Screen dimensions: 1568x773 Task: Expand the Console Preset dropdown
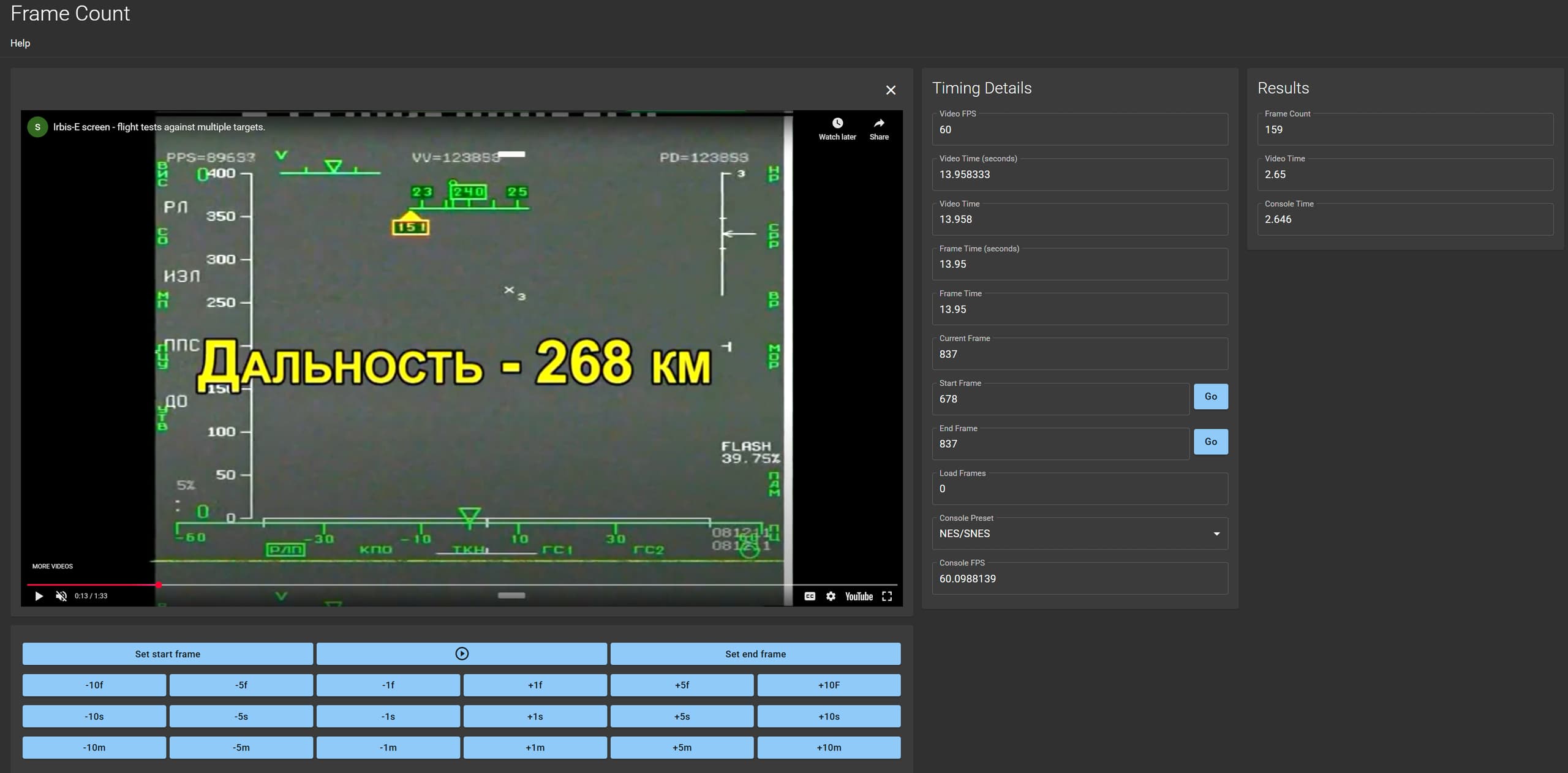click(x=1079, y=534)
